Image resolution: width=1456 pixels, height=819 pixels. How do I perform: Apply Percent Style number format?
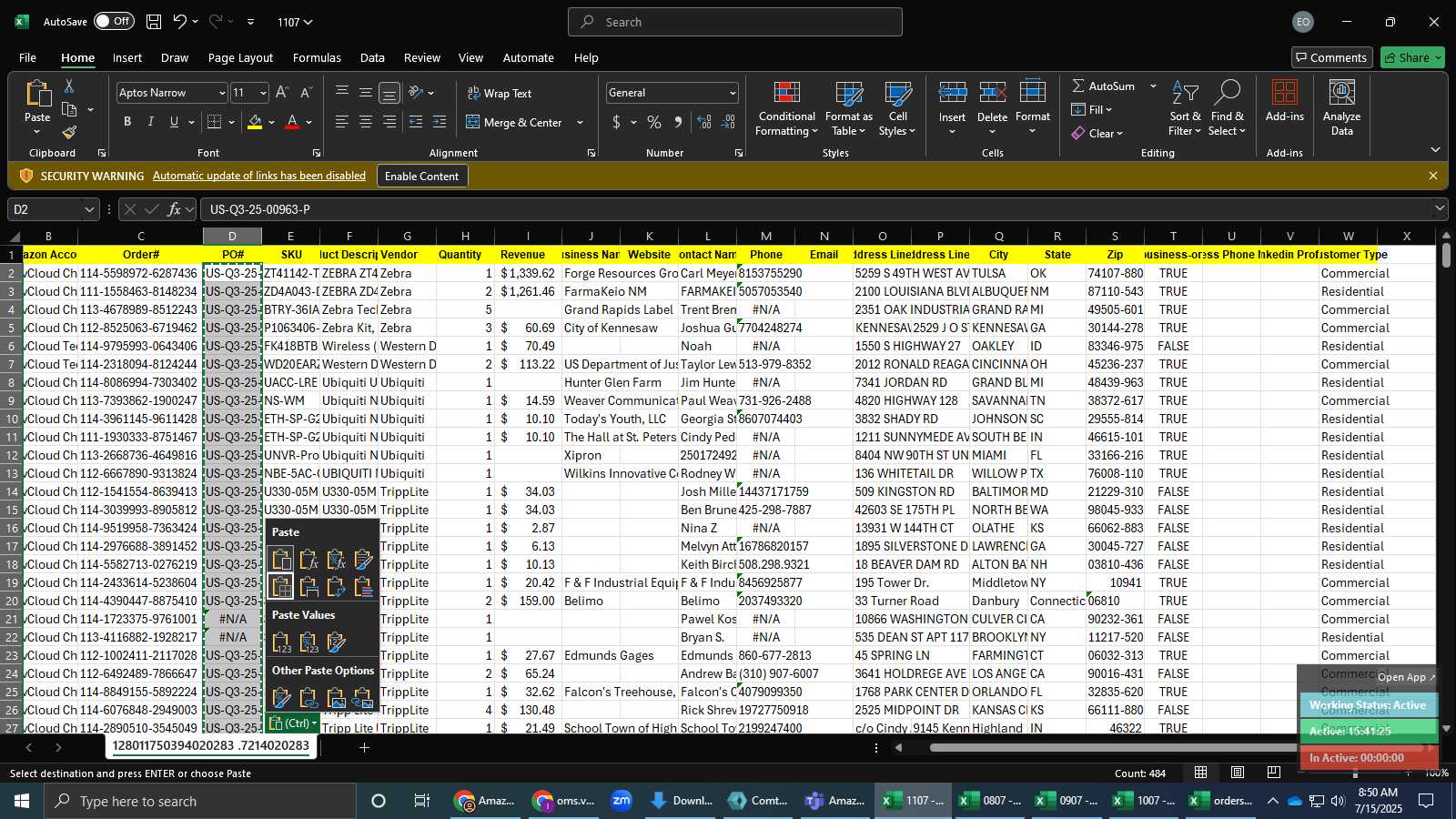click(654, 122)
